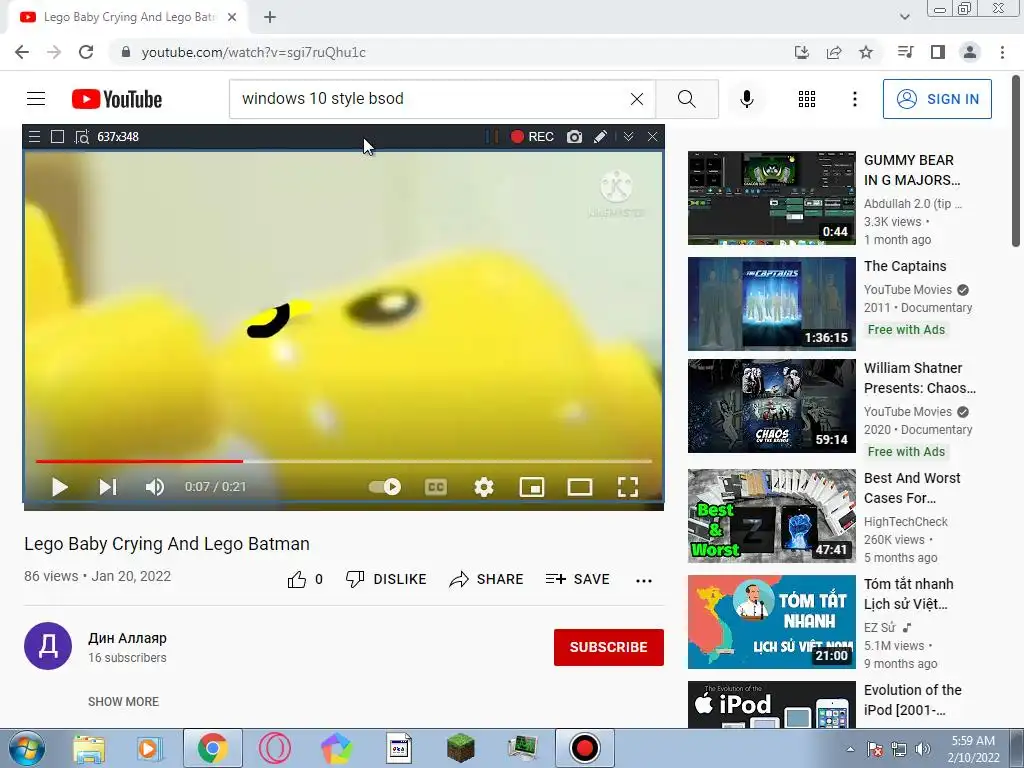The height and width of the screenshot is (768, 1024).
Task: Close the Lego Baby Crying tab
Action: click(232, 18)
